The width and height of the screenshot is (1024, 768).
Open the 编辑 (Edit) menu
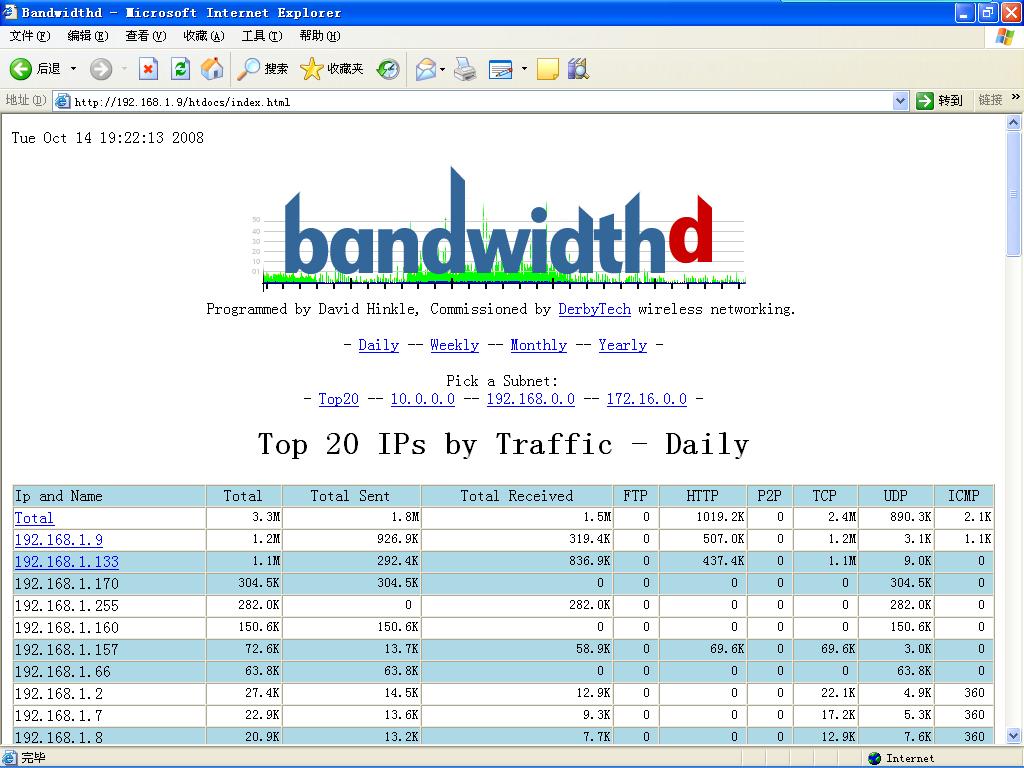[x=88, y=36]
